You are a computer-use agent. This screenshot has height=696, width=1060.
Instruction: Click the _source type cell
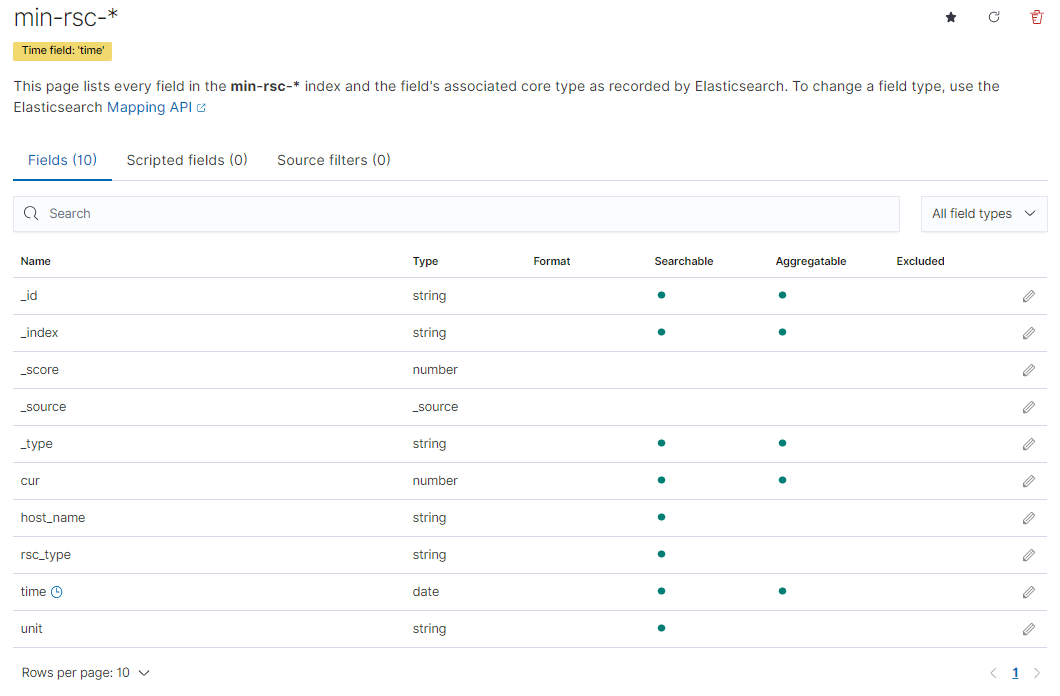coord(435,407)
